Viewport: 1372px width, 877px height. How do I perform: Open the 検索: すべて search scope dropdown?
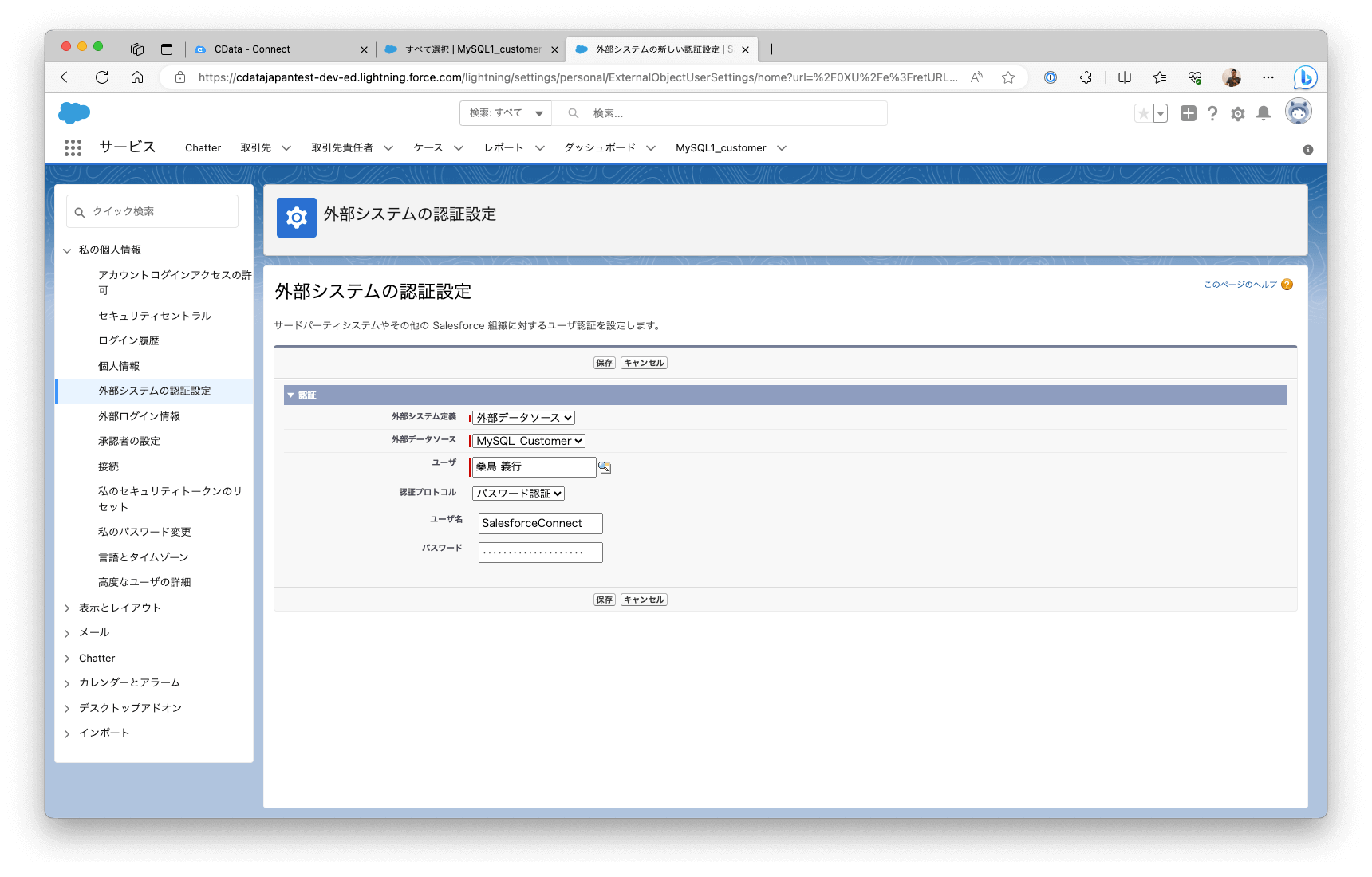point(506,113)
